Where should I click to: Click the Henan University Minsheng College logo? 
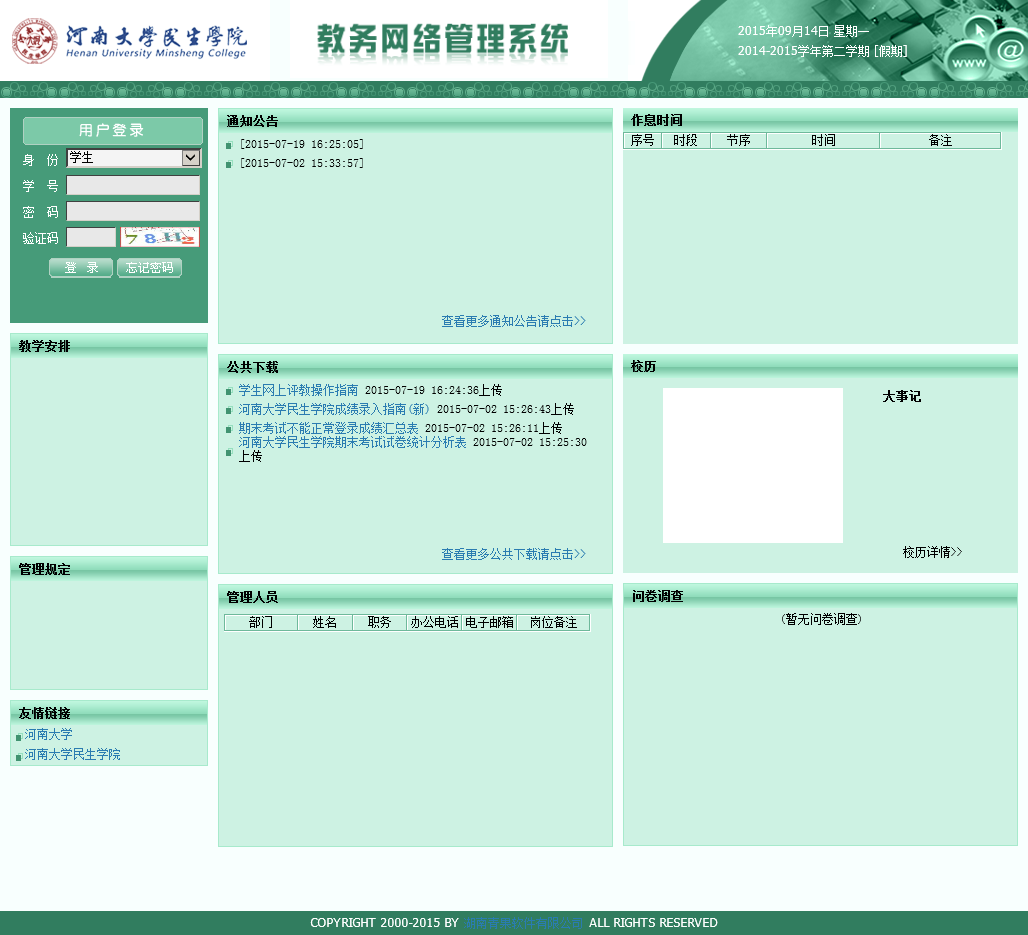(x=129, y=41)
